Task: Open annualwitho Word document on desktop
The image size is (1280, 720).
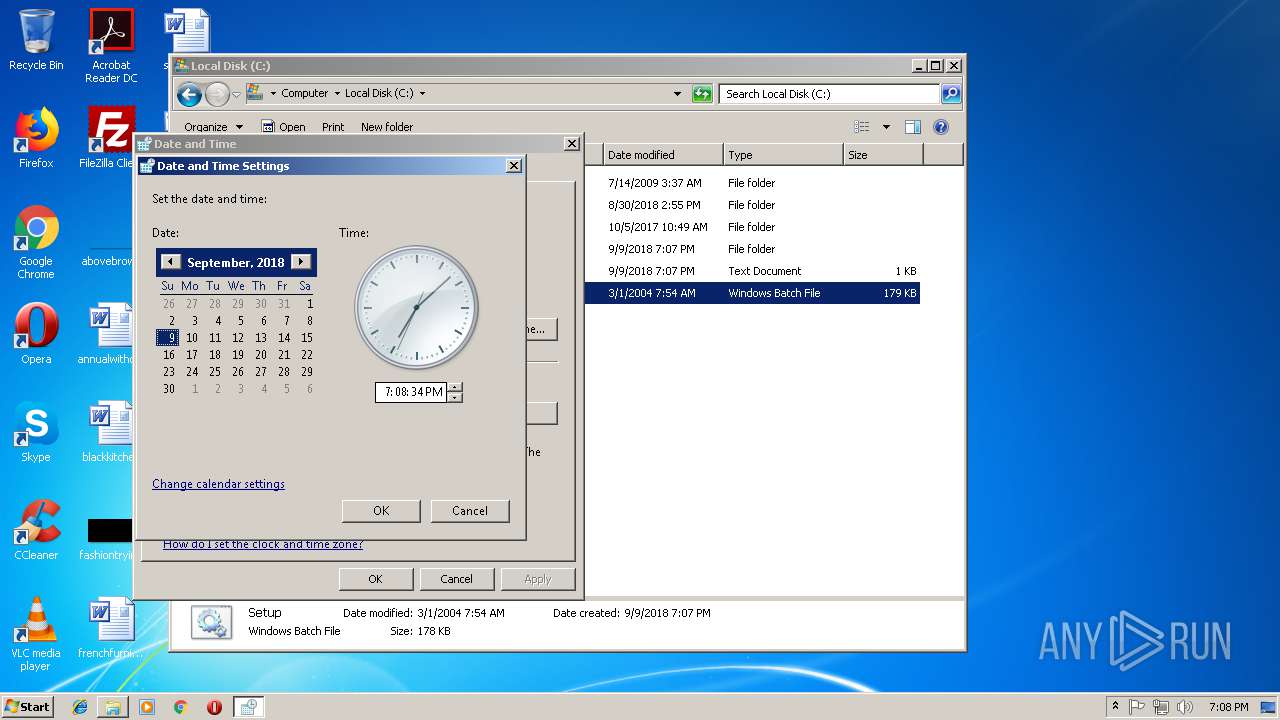Action: (x=108, y=334)
